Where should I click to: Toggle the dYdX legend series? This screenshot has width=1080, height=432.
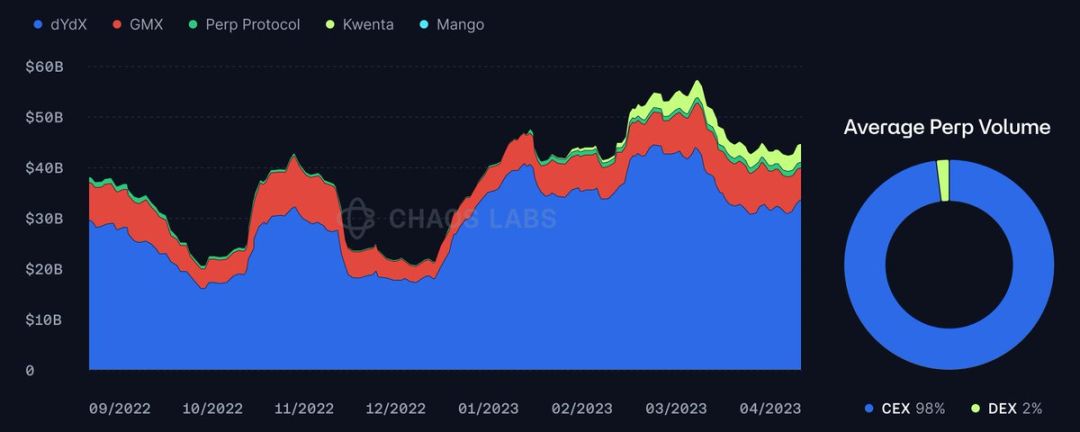click(60, 25)
